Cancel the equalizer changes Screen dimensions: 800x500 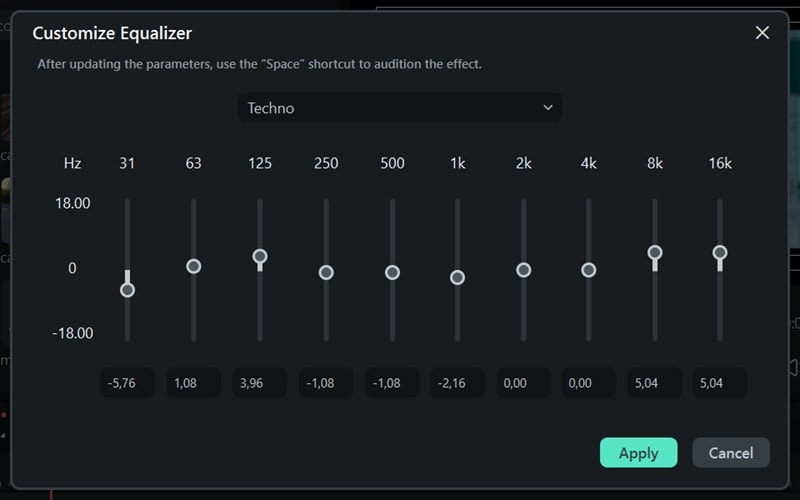[x=730, y=453]
